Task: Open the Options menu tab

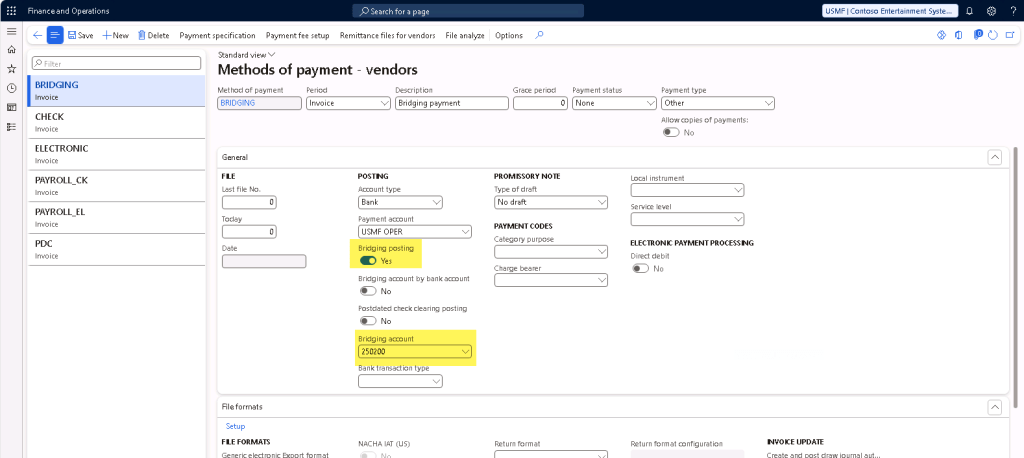Action: (509, 35)
